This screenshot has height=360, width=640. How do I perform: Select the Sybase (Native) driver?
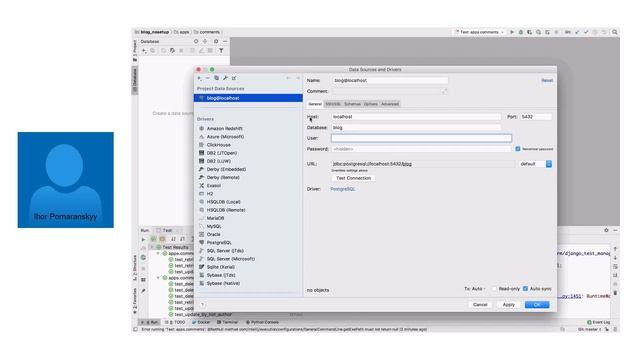[223, 283]
